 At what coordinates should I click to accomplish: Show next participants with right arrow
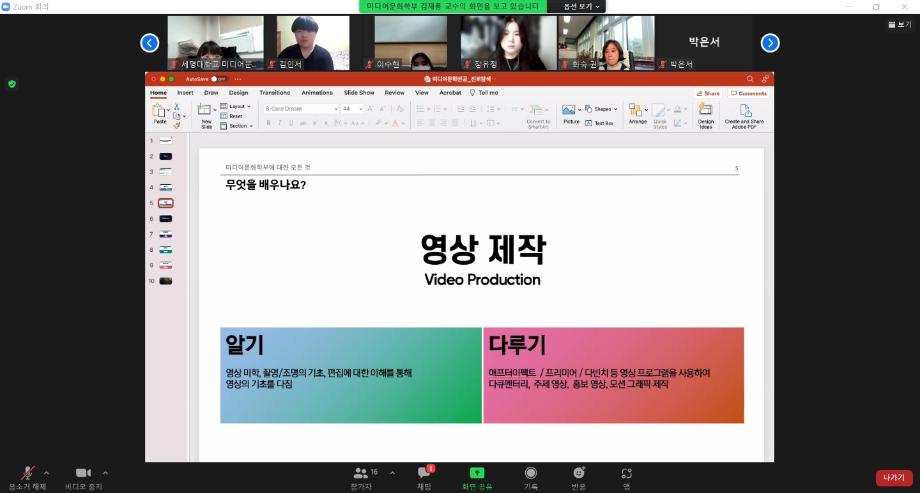(770, 42)
